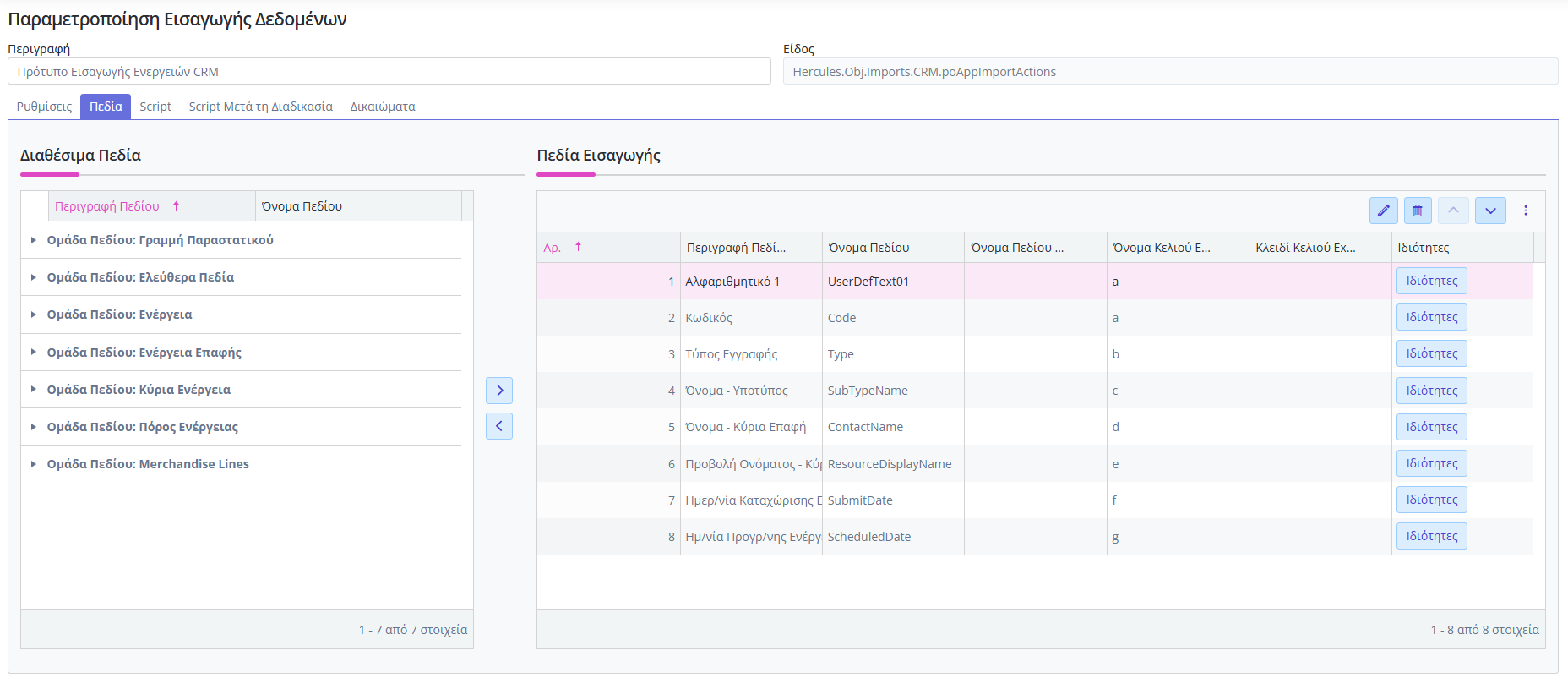Click the Αλφαριθμητικό 1 description cell

tap(751, 282)
